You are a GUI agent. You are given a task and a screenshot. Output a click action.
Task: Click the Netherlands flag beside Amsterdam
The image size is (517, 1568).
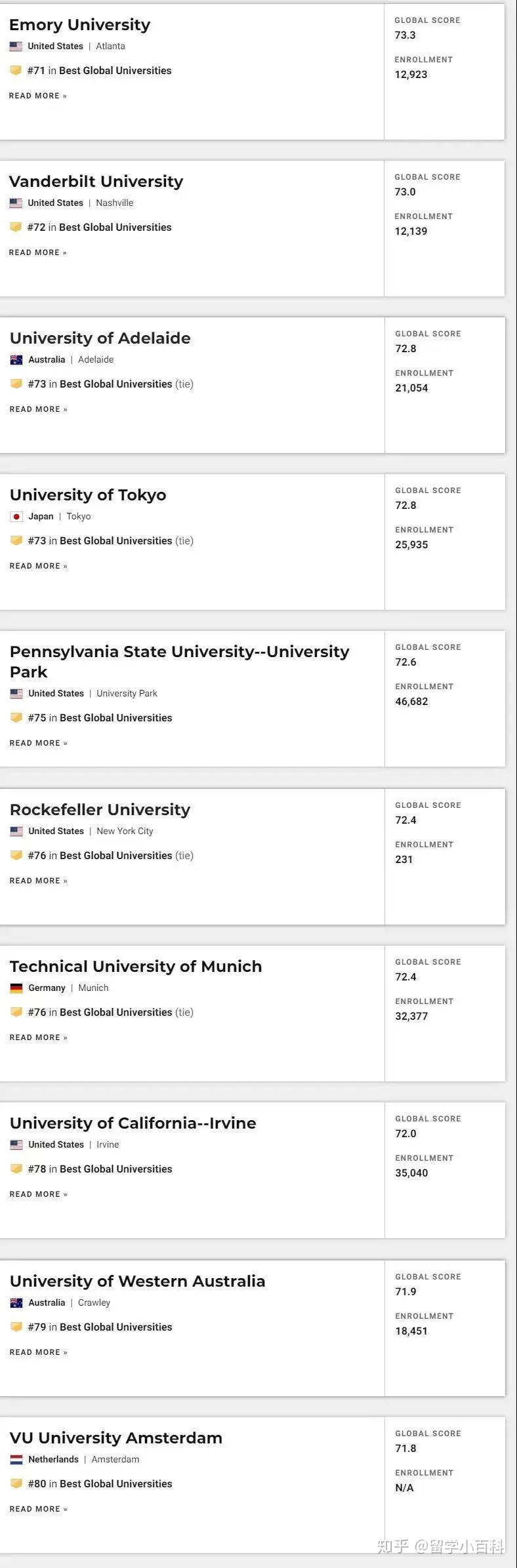tap(16, 1460)
